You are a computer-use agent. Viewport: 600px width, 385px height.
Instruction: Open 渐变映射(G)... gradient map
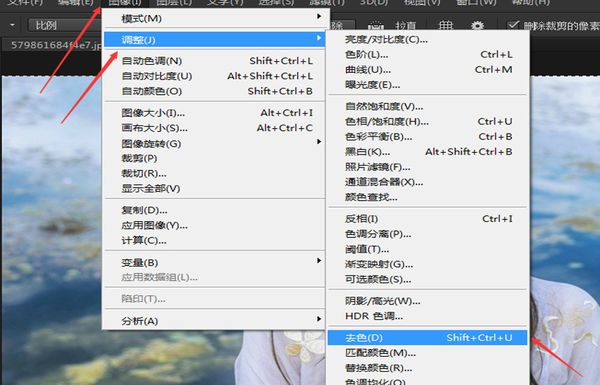(x=428, y=264)
